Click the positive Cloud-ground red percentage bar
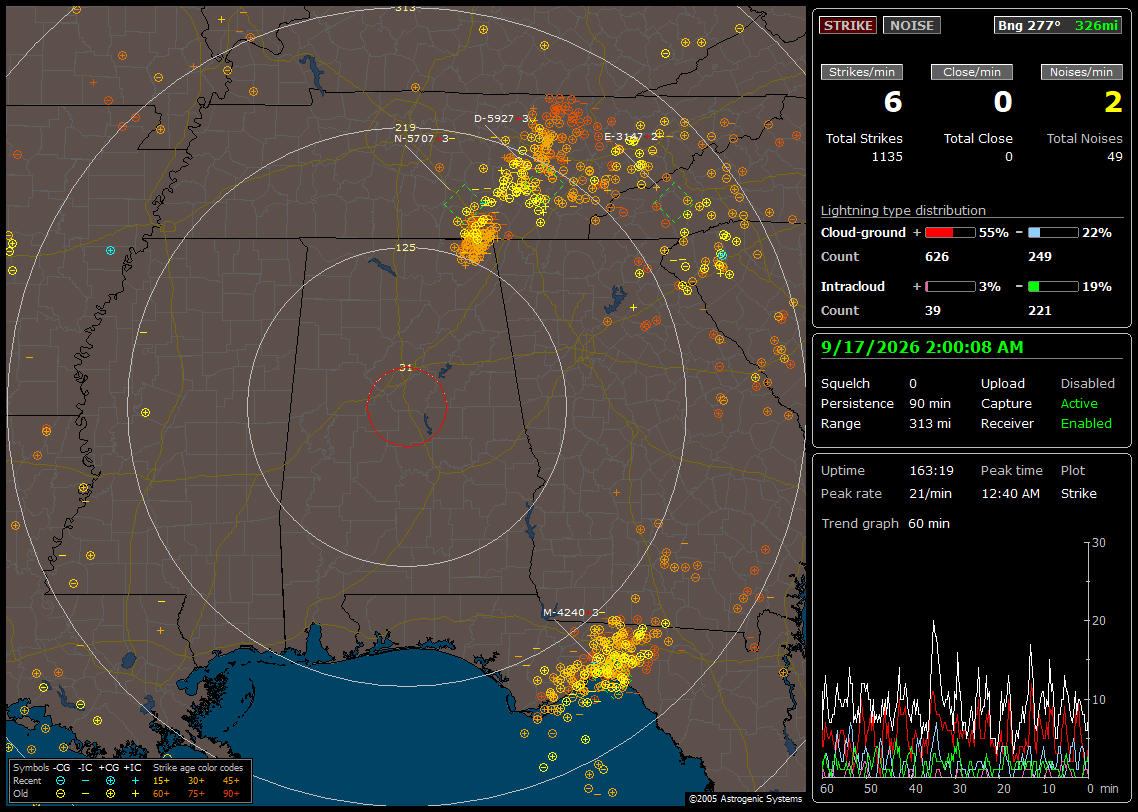 click(950, 233)
